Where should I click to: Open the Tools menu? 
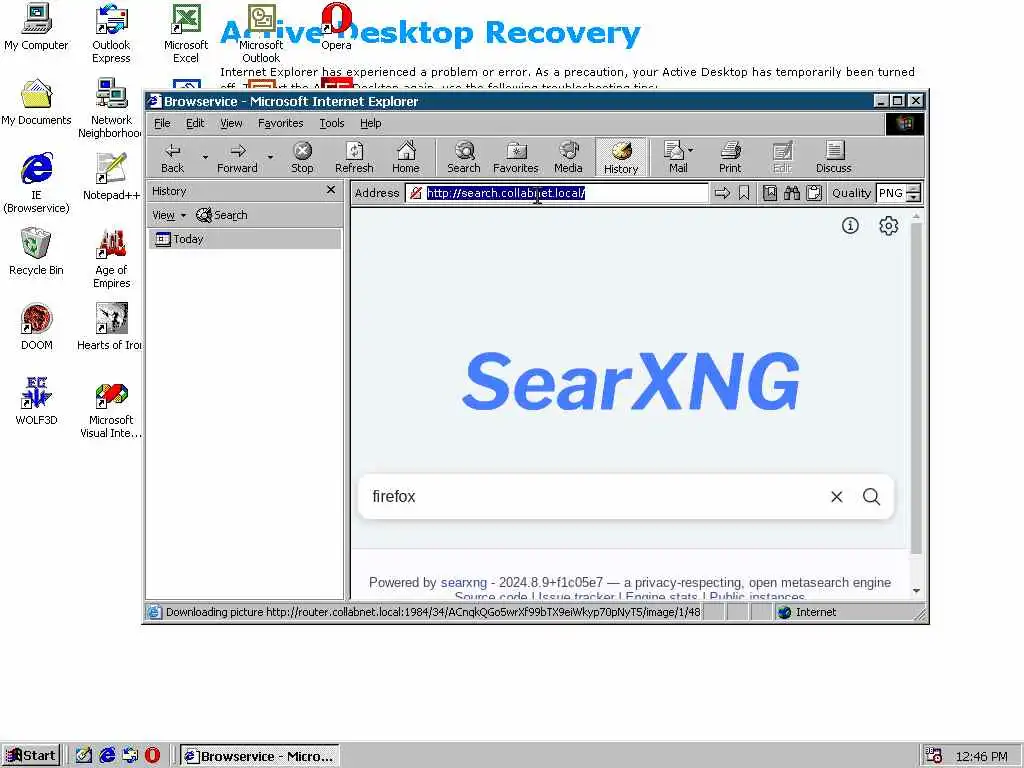[x=332, y=123]
